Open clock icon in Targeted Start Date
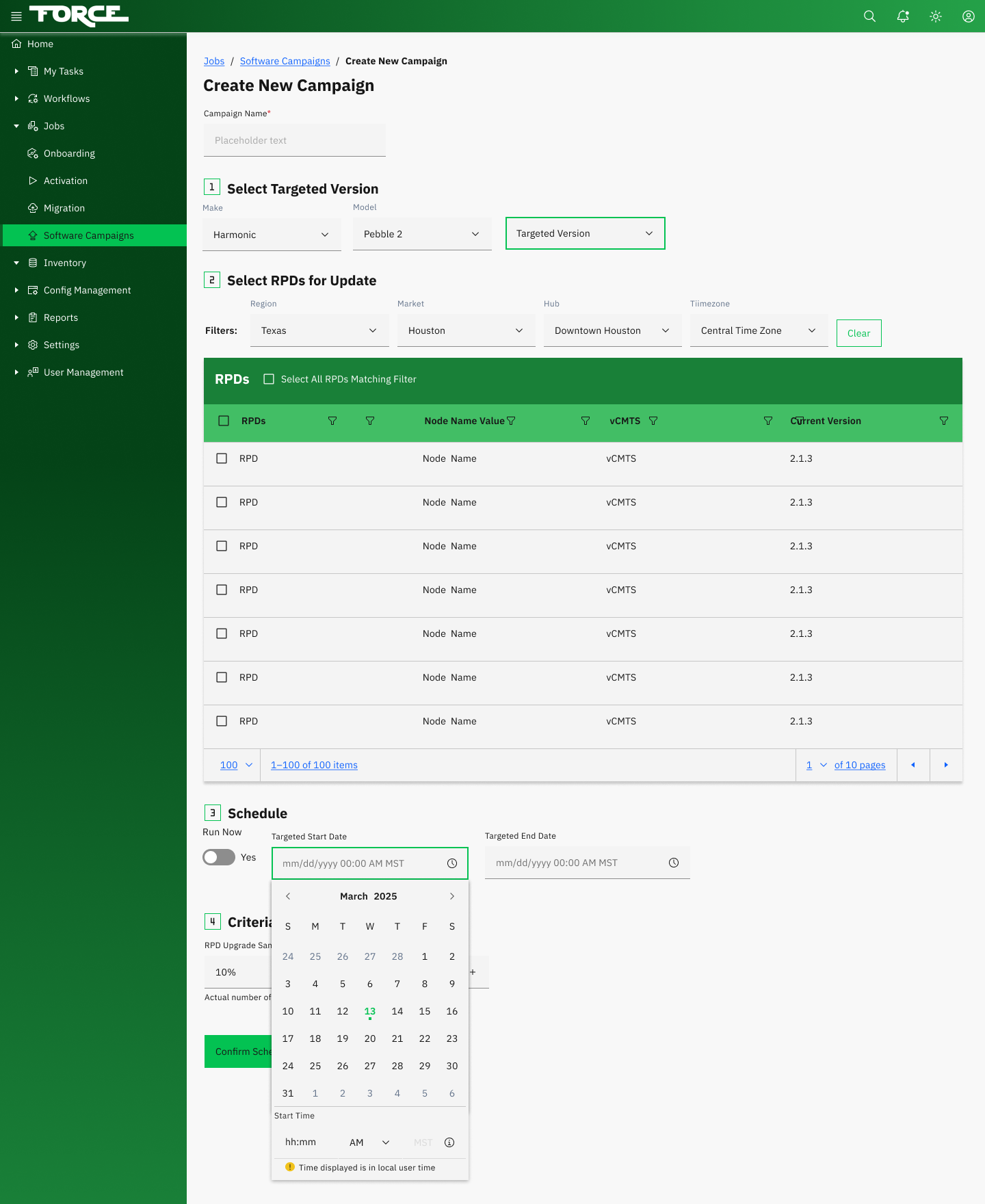This screenshot has height=1204, width=985. (x=452, y=863)
